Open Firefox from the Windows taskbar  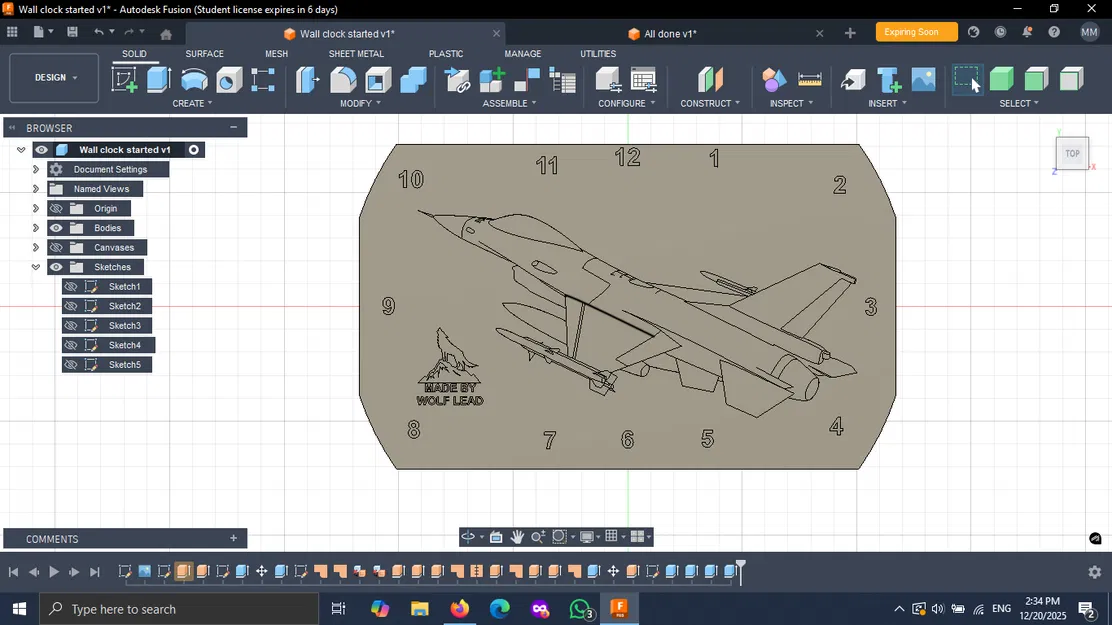tap(459, 608)
